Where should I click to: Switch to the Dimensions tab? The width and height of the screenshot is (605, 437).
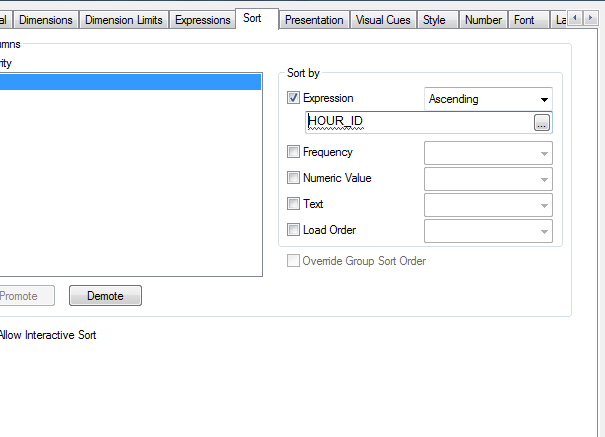pos(46,20)
